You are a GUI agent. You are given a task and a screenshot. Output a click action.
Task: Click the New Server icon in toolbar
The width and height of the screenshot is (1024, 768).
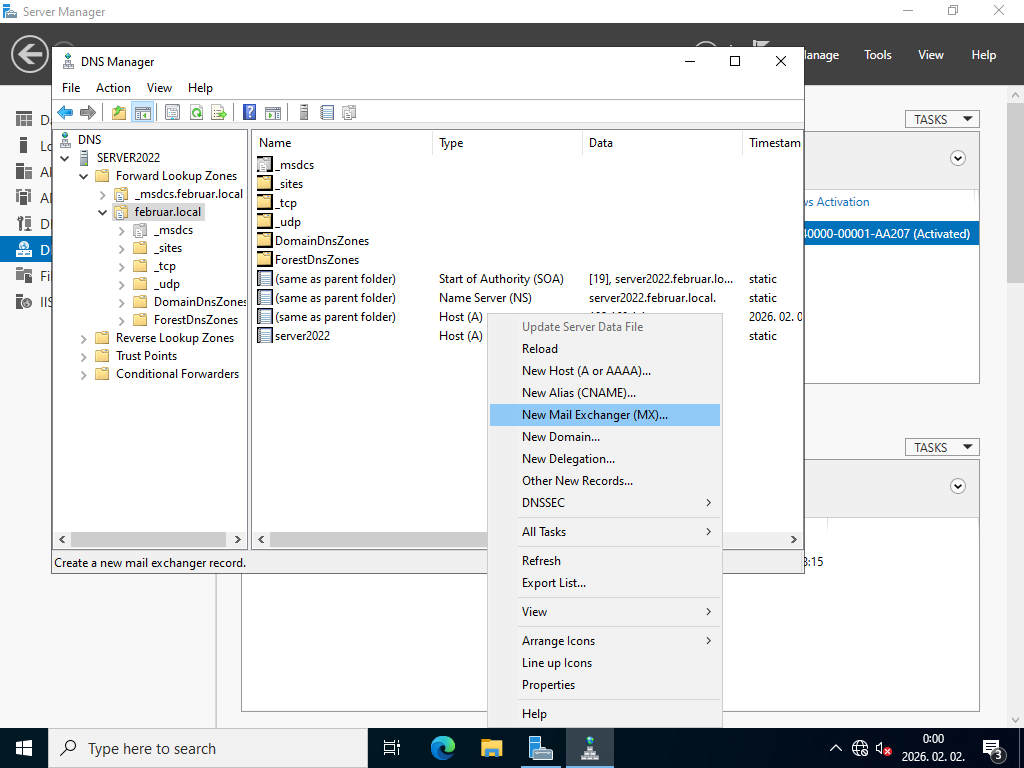pos(303,112)
